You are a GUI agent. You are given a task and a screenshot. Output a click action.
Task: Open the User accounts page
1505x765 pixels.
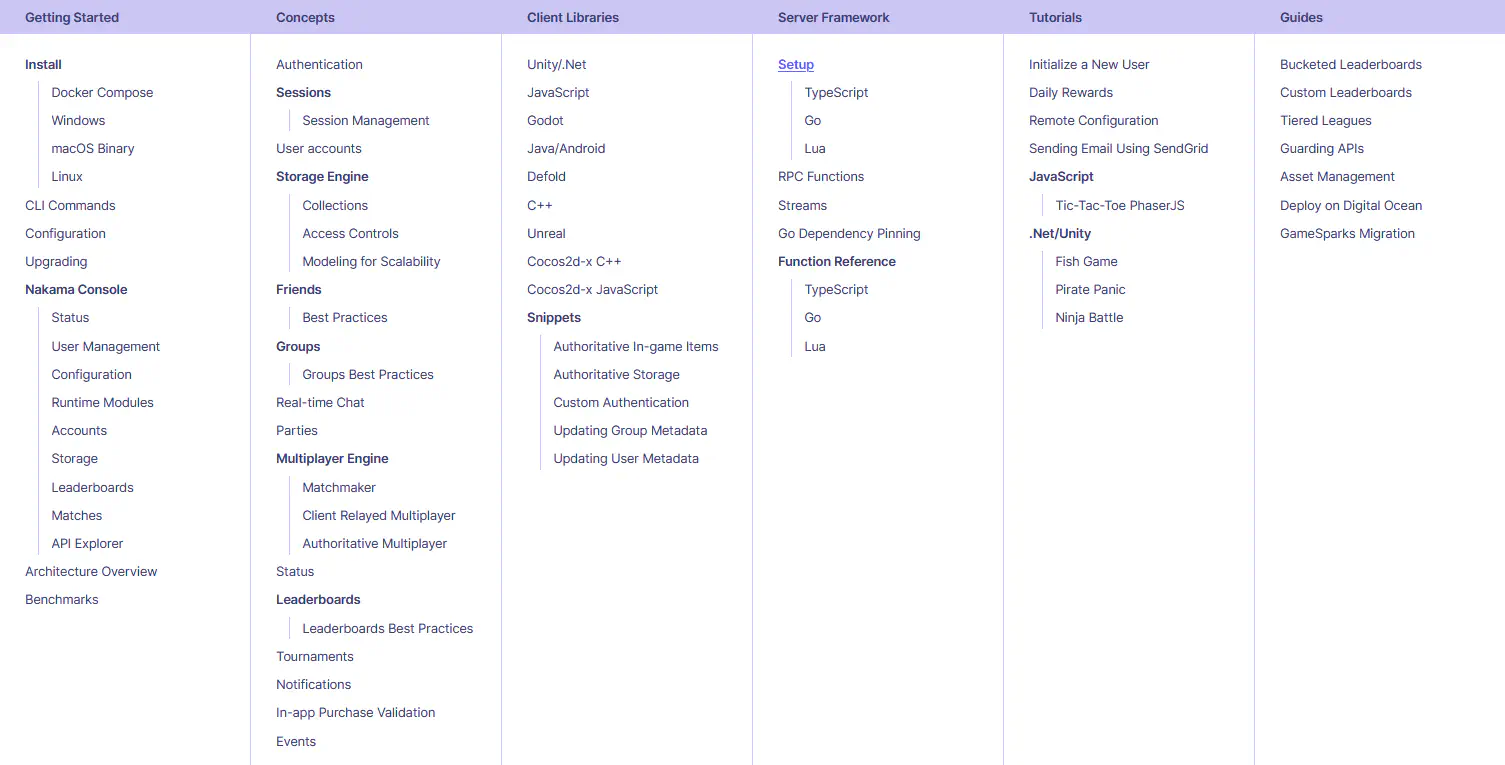(319, 148)
